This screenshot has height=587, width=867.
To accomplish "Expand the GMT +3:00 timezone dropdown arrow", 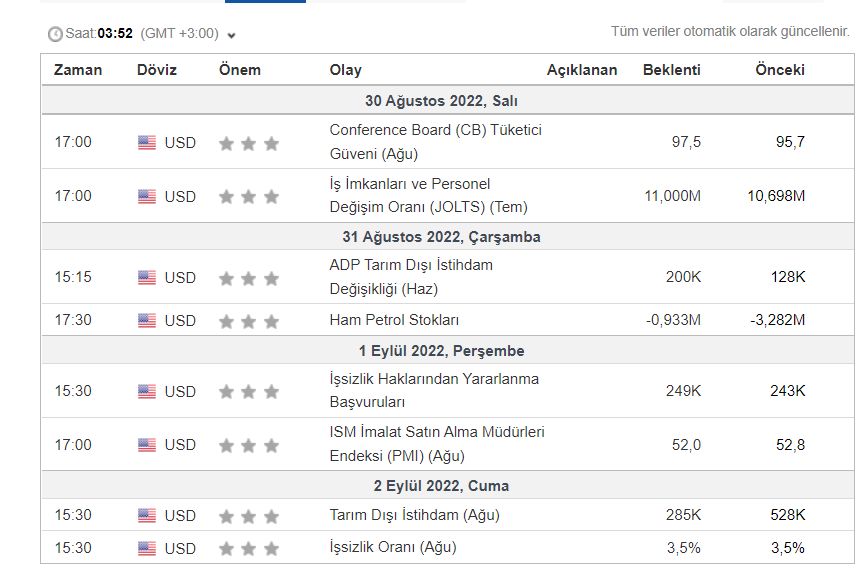I will point(232,35).
